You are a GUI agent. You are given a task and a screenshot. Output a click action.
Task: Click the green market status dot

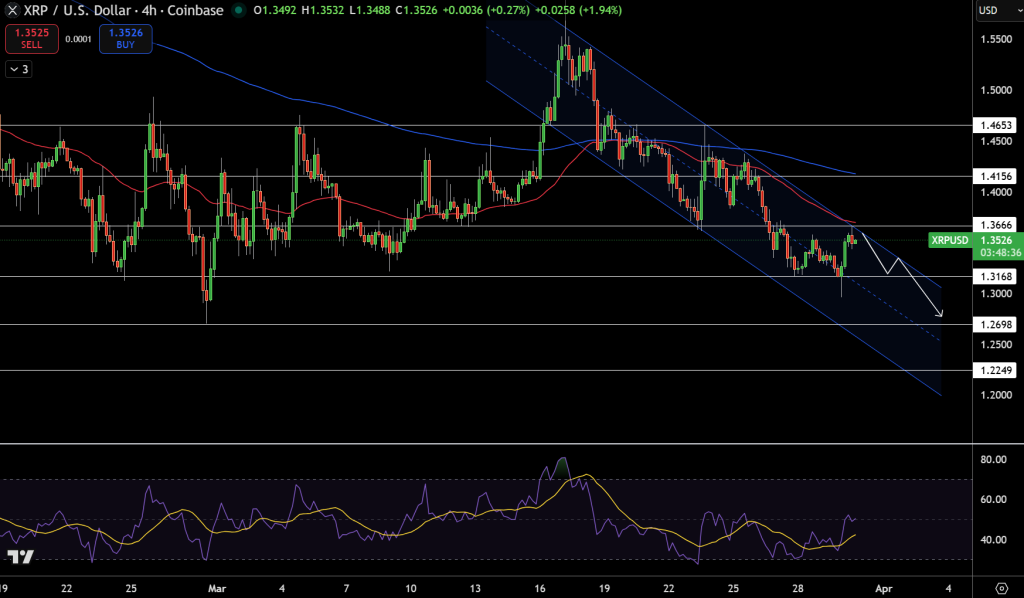point(236,11)
